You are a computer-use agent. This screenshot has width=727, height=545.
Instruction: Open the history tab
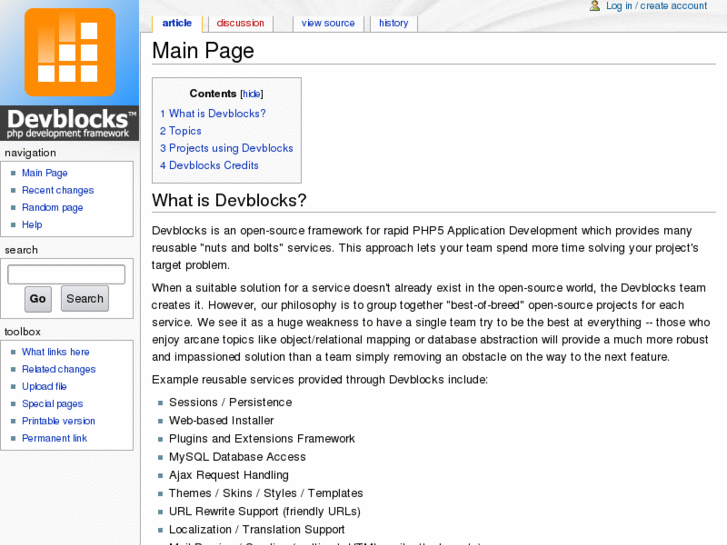click(394, 23)
